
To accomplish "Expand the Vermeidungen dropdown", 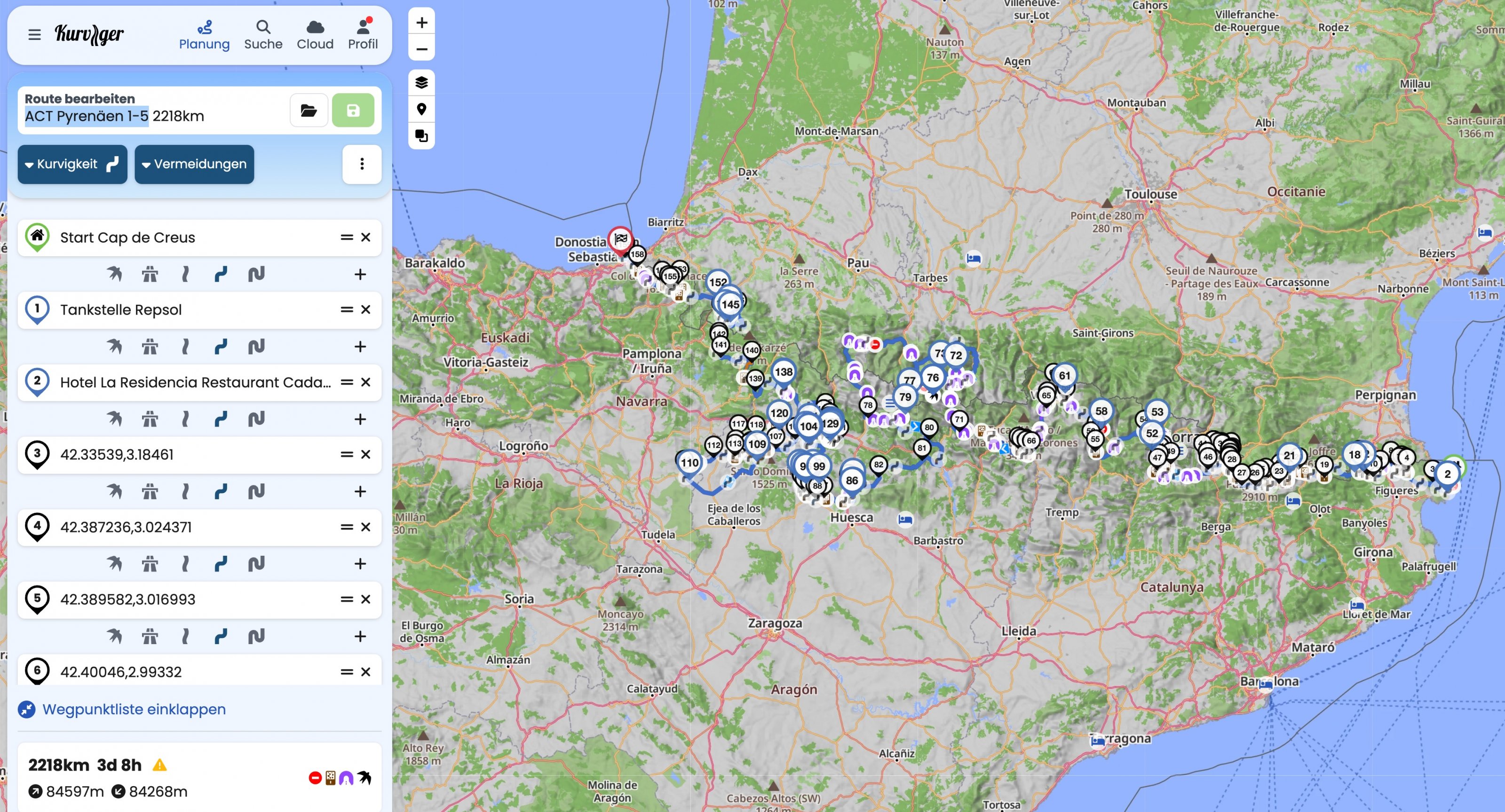I will 194,164.
